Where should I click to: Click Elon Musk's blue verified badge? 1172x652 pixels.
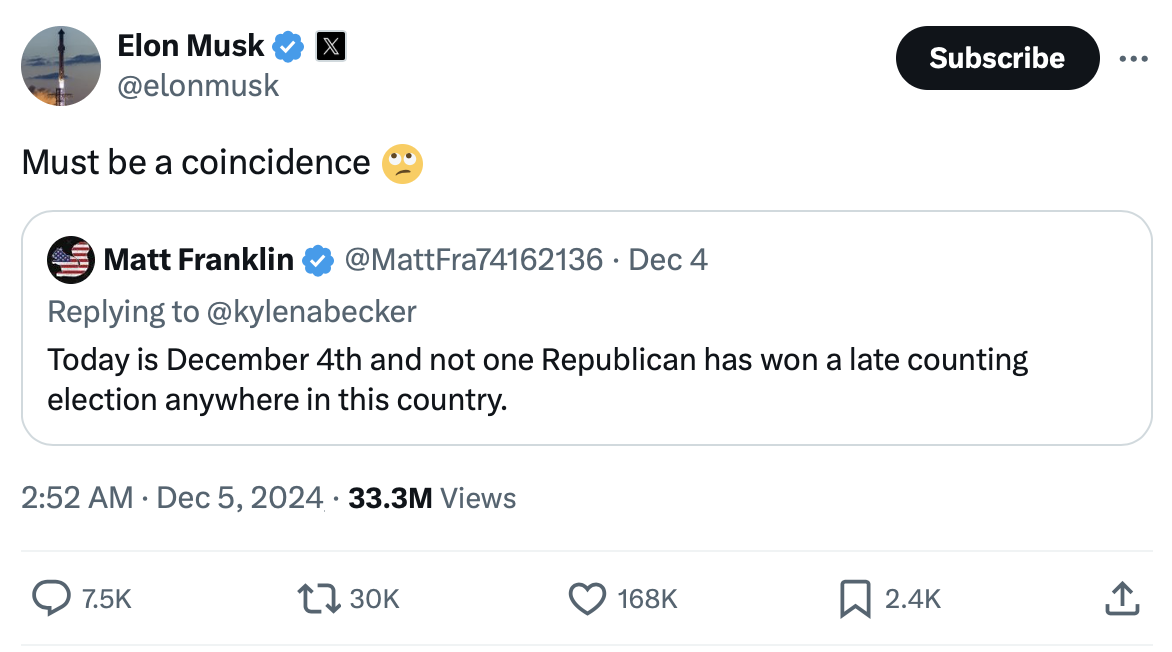[289, 46]
